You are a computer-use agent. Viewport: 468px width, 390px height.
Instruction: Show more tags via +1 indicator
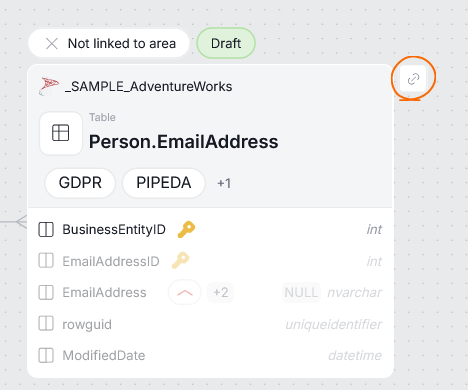coord(224,183)
